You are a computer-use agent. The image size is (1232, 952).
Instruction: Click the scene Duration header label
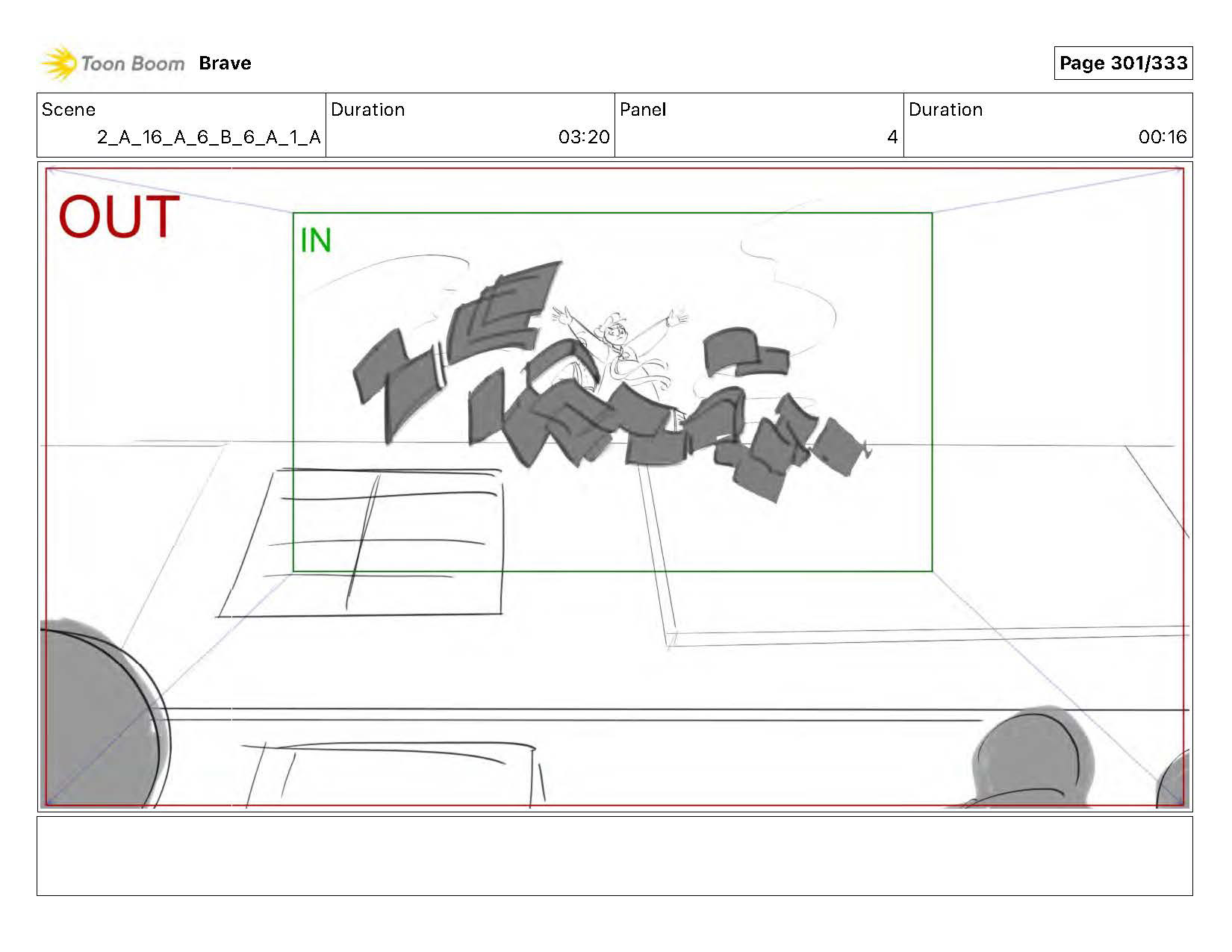click(x=368, y=110)
